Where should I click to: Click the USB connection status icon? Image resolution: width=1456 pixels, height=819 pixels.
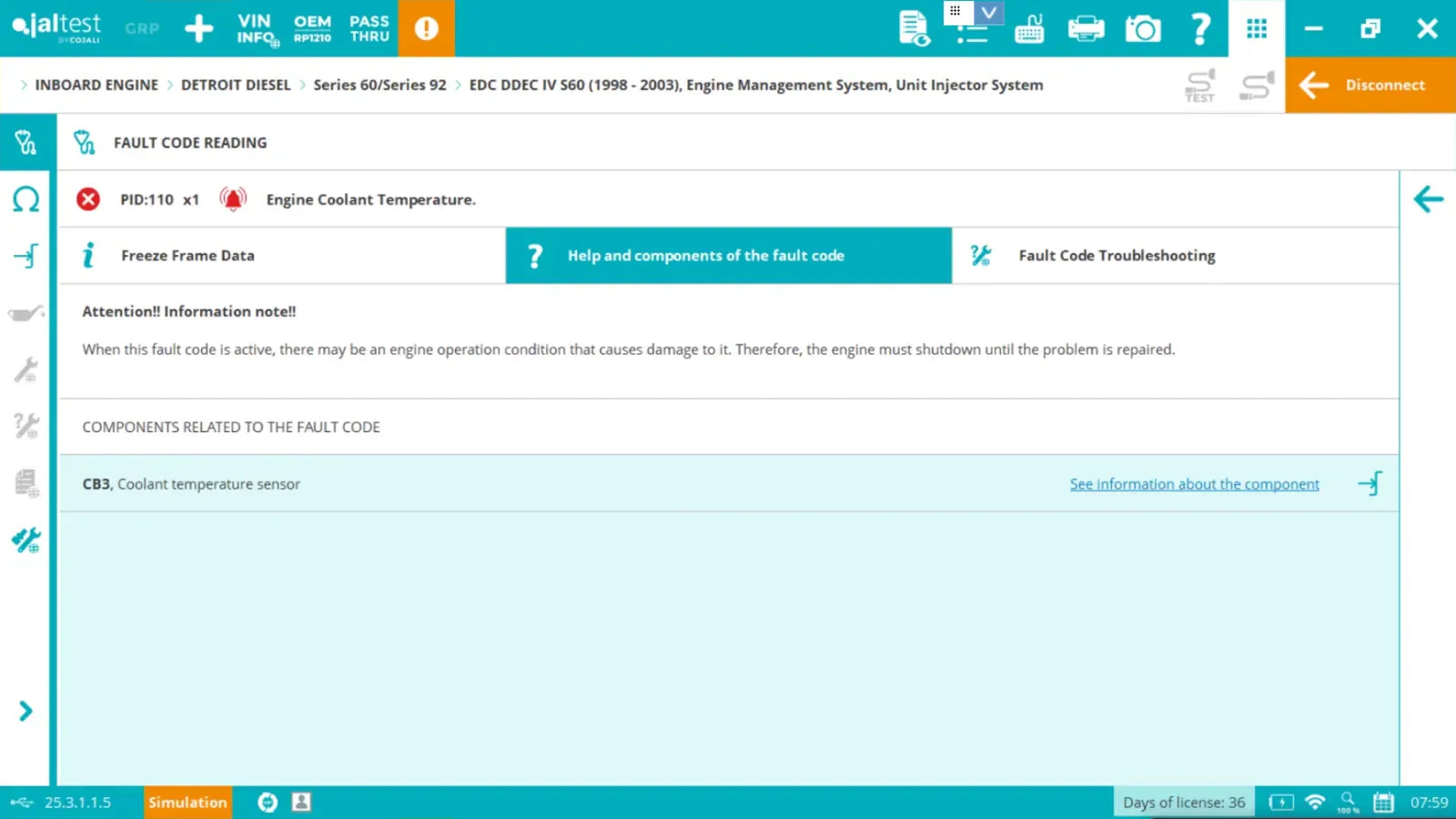[x=21, y=803]
